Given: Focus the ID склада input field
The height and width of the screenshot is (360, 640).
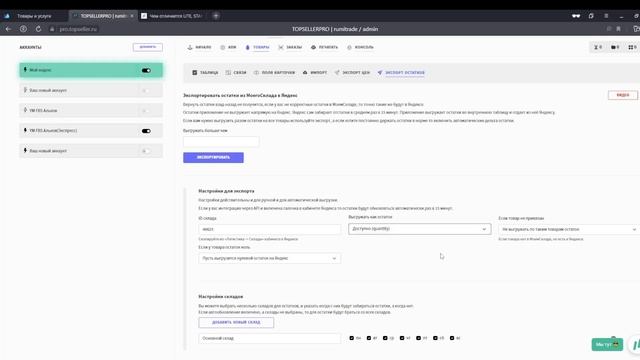Looking at the screenshot, I should 269,229.
